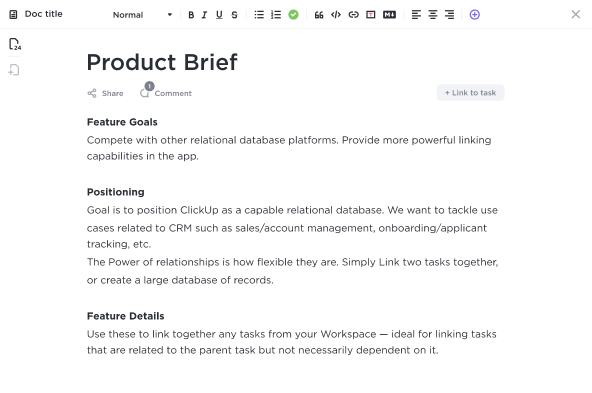Insert a numbered list

pyautogui.click(x=276, y=15)
